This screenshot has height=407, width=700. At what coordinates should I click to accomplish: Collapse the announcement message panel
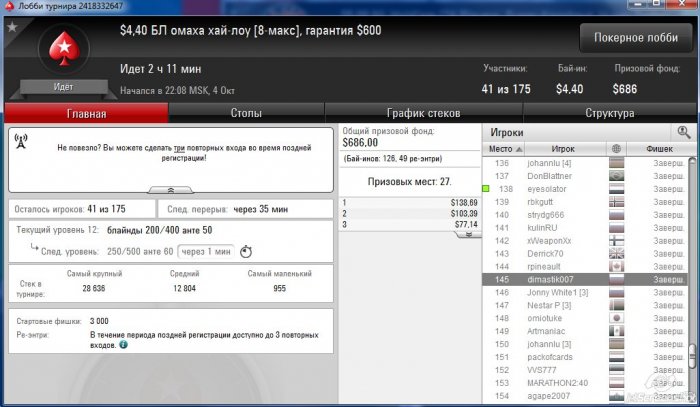[x=171, y=190]
